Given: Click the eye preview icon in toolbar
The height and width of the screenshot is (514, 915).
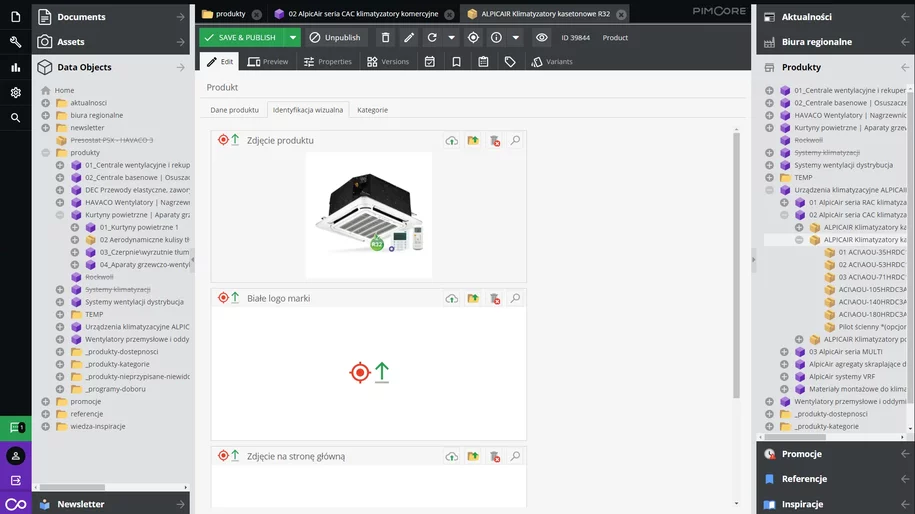Looking at the screenshot, I should 542,37.
